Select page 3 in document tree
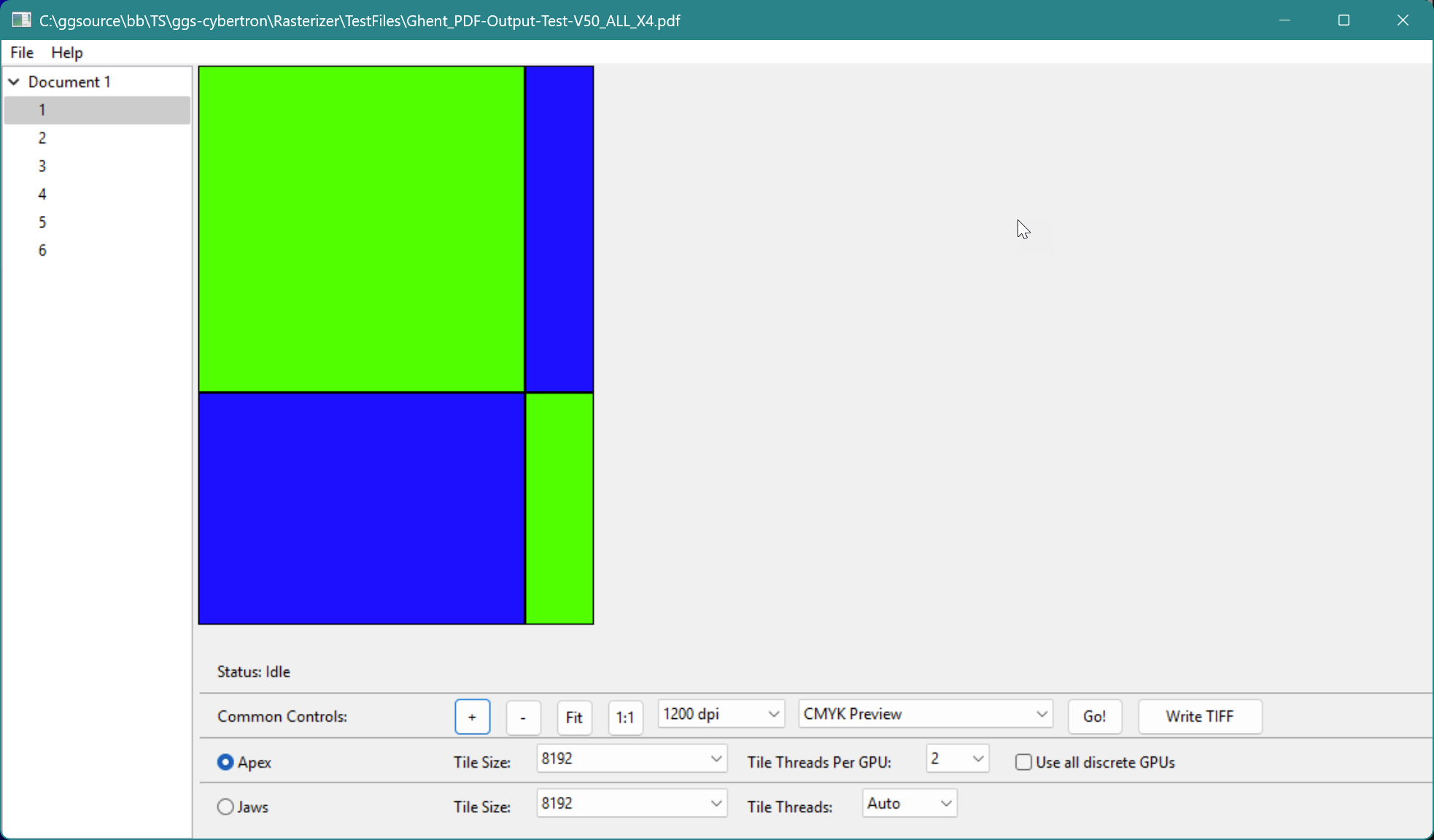The width and height of the screenshot is (1434, 840). (42, 166)
